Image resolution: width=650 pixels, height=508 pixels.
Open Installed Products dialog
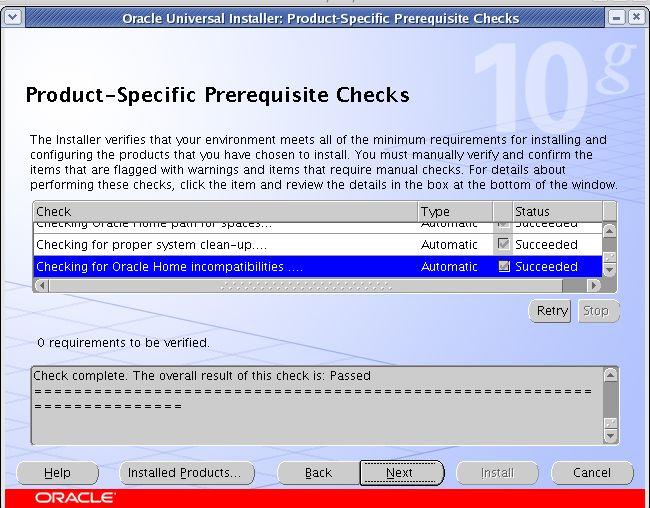[187, 473]
